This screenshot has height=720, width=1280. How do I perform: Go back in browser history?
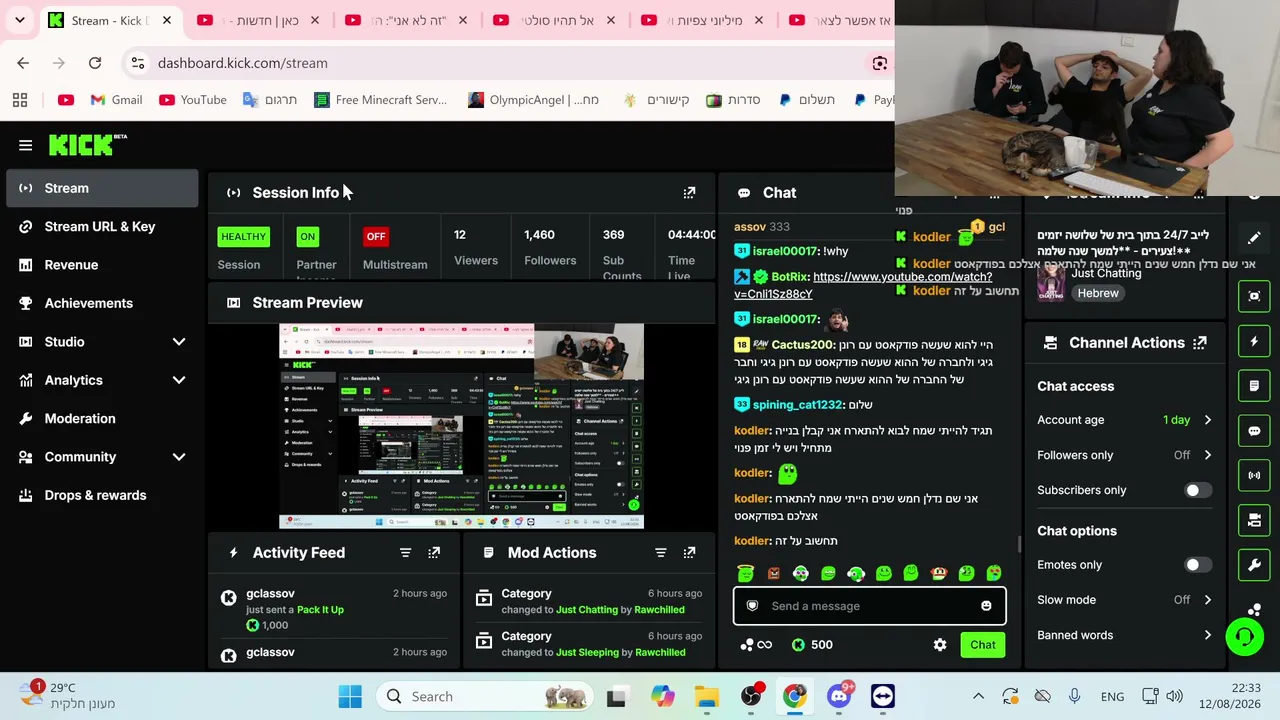[x=23, y=63]
